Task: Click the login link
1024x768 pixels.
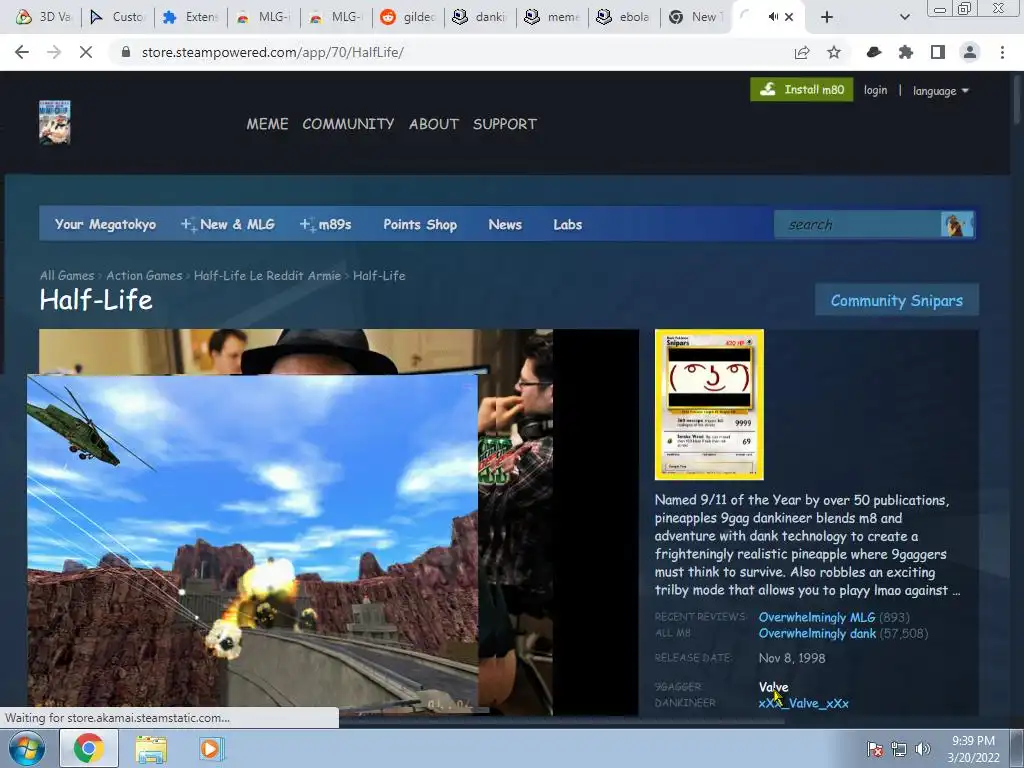Action: tap(875, 90)
